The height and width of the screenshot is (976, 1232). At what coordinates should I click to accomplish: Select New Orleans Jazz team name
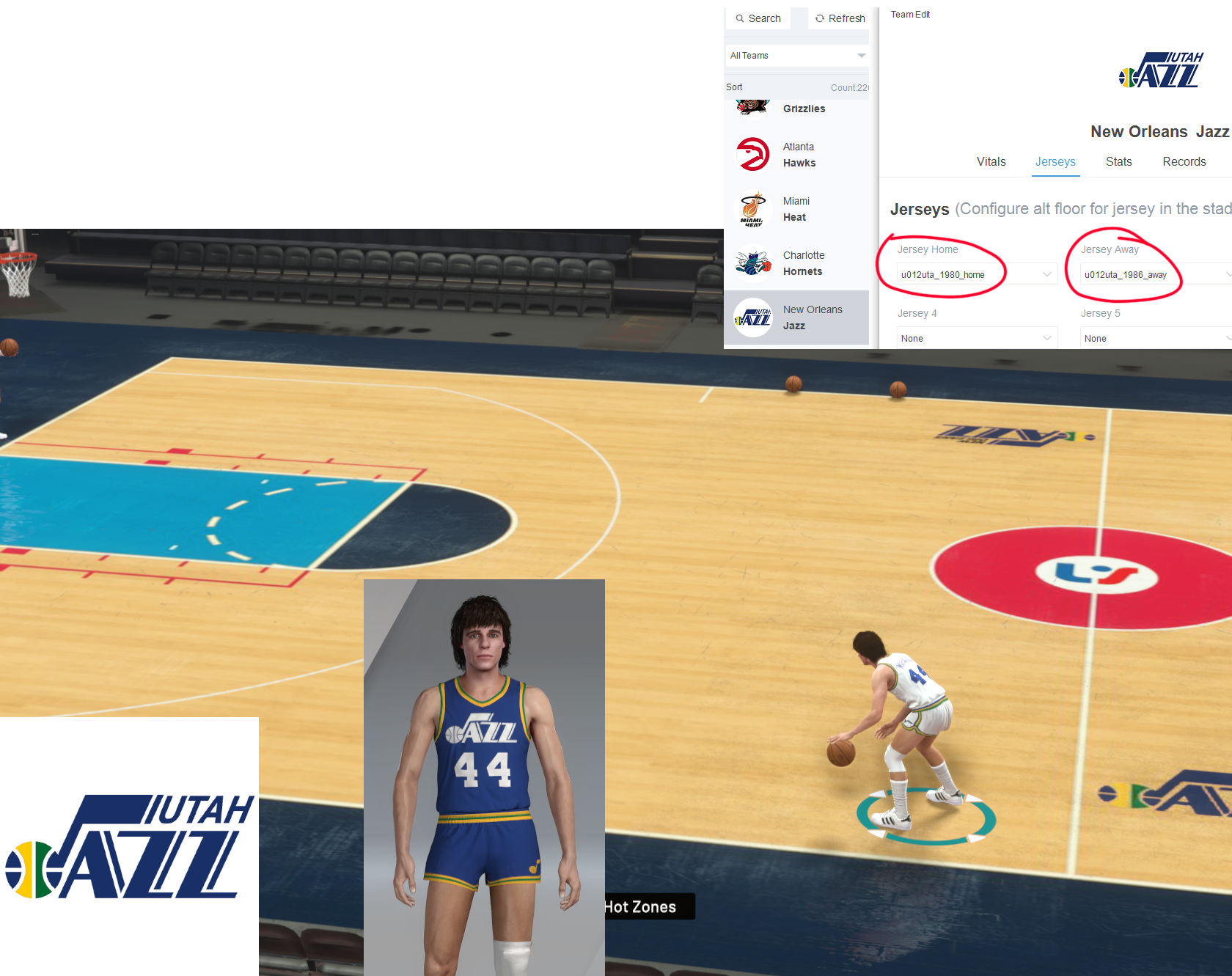[813, 318]
